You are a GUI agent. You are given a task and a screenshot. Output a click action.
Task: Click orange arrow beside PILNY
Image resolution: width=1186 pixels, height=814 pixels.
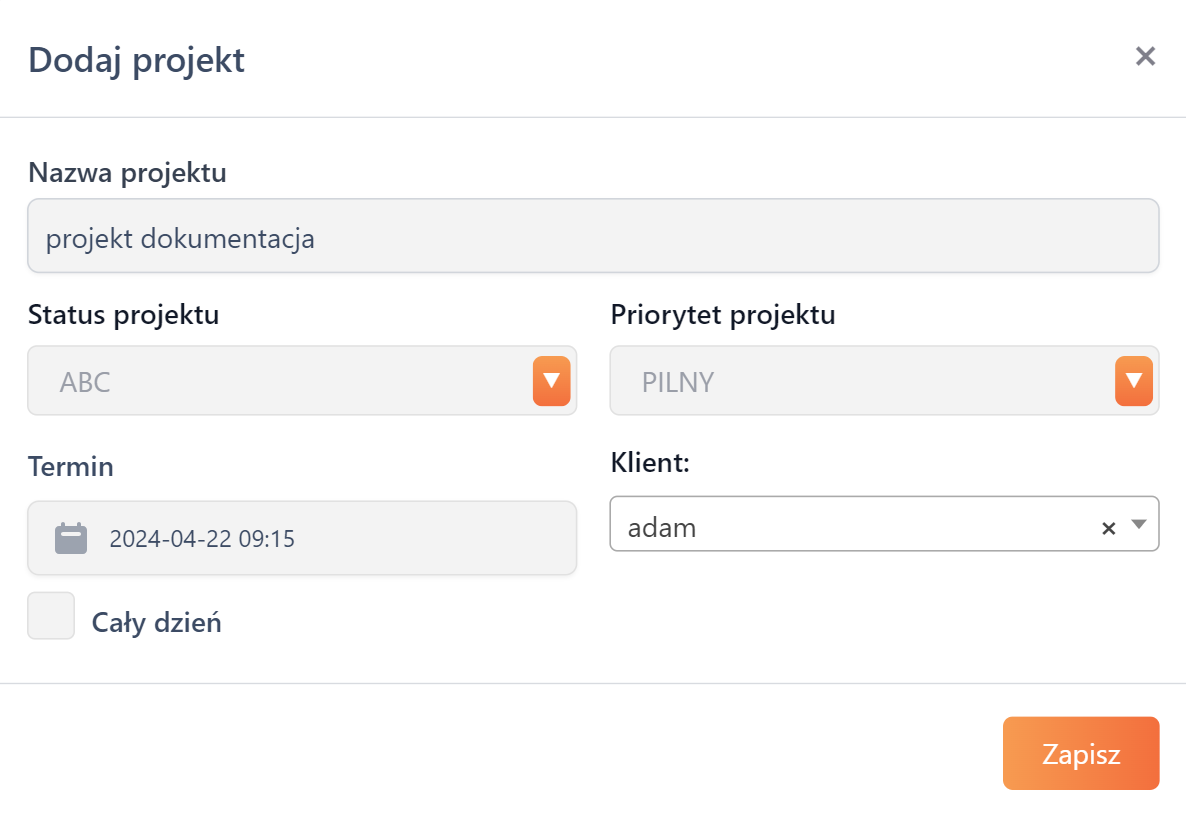click(1133, 381)
